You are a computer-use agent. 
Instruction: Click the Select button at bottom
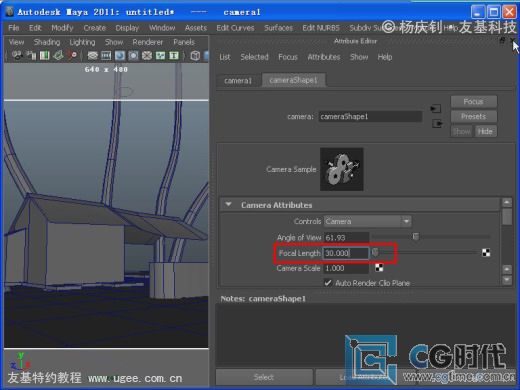click(x=264, y=377)
